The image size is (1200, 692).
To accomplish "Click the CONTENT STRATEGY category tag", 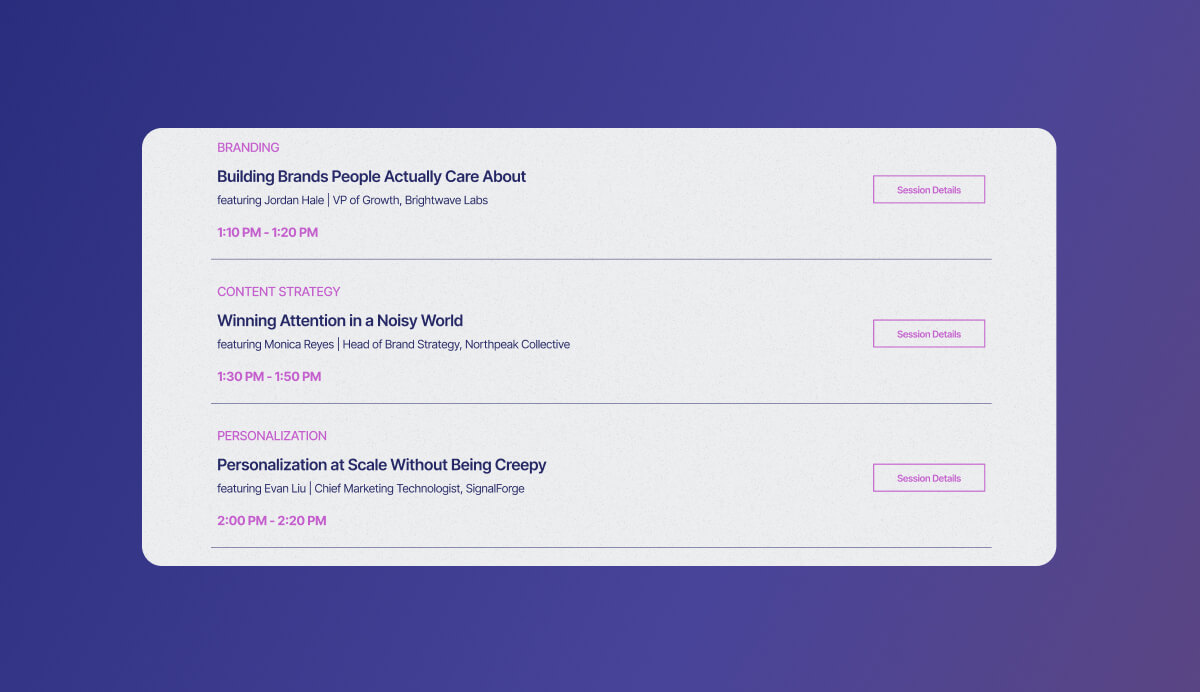I will [278, 291].
